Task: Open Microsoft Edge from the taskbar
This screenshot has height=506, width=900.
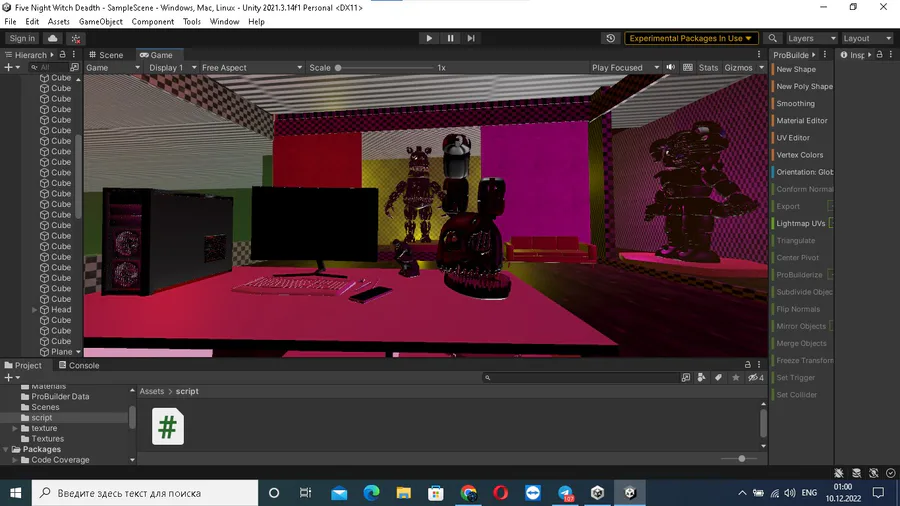Action: tap(371, 493)
